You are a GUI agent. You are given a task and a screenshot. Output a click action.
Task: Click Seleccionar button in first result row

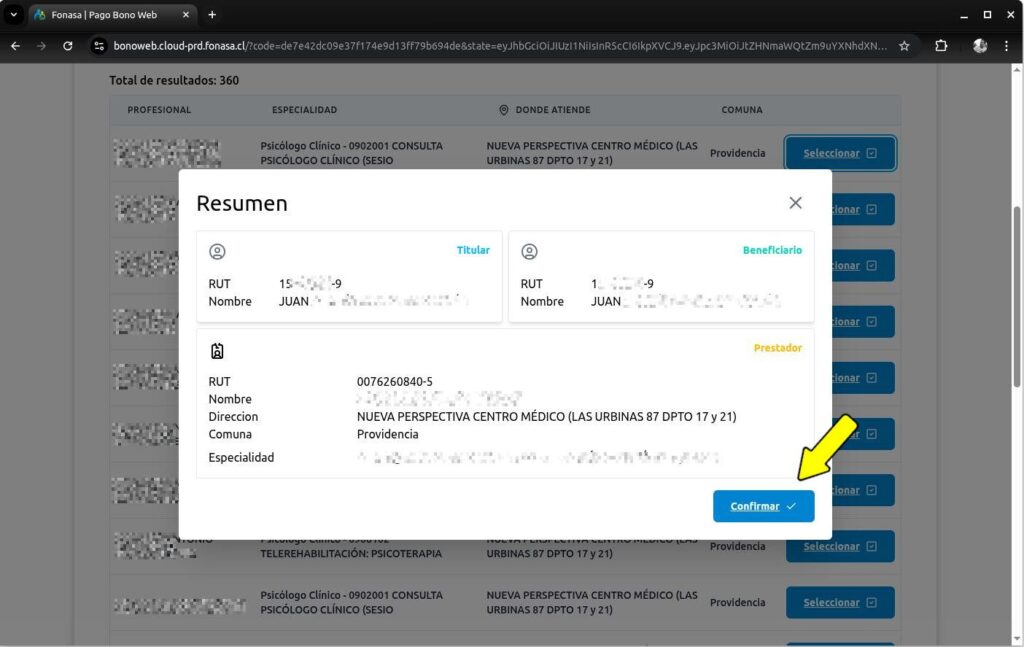[840, 153]
